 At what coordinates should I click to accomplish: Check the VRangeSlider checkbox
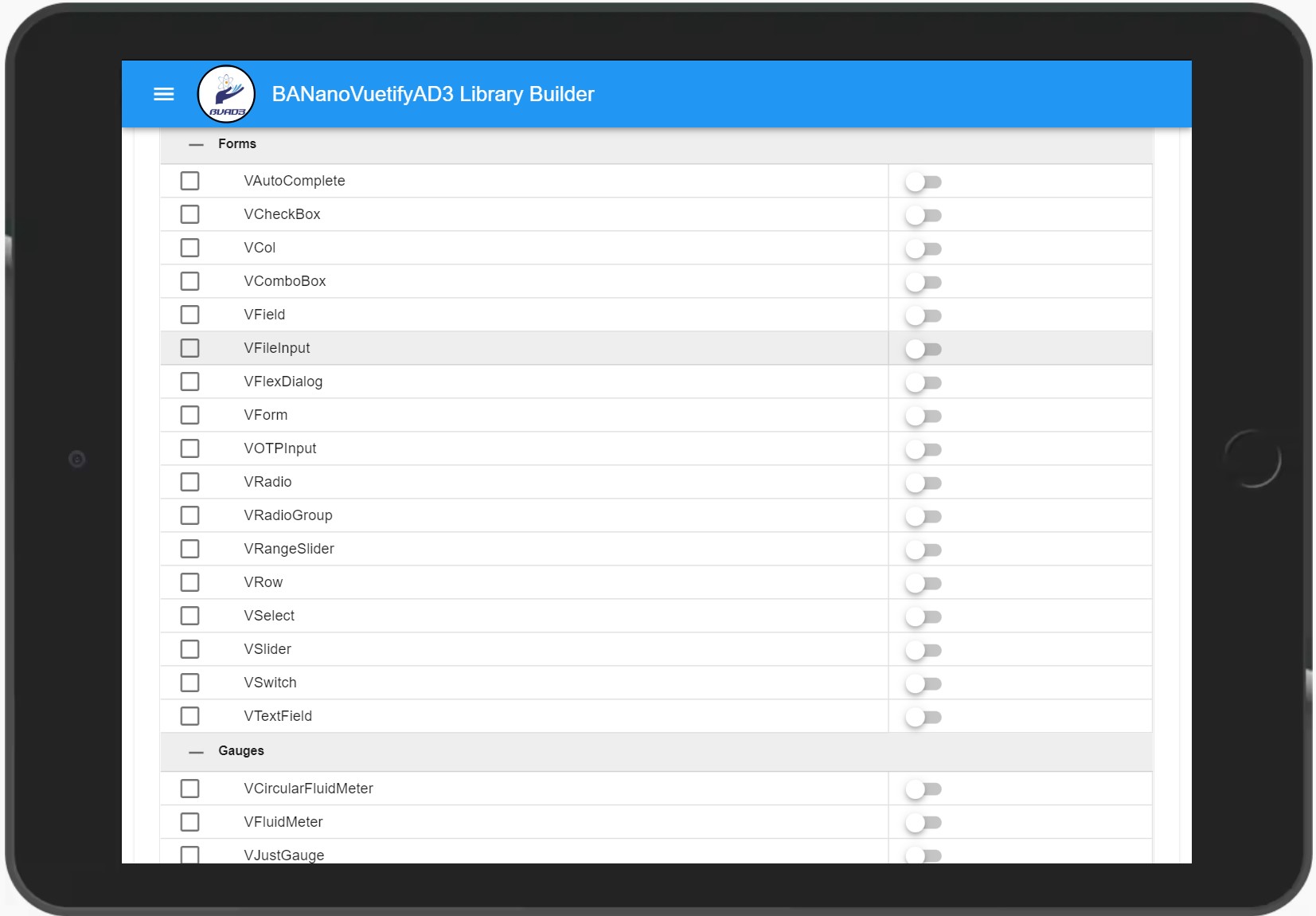(190, 548)
